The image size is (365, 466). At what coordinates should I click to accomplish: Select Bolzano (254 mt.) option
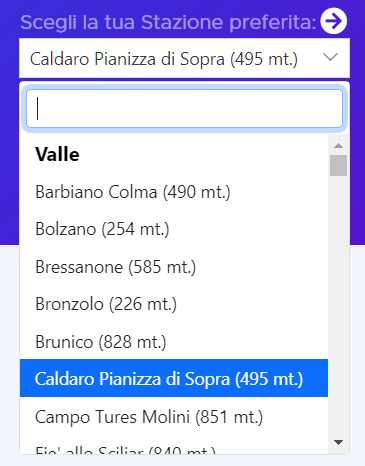coord(174,229)
